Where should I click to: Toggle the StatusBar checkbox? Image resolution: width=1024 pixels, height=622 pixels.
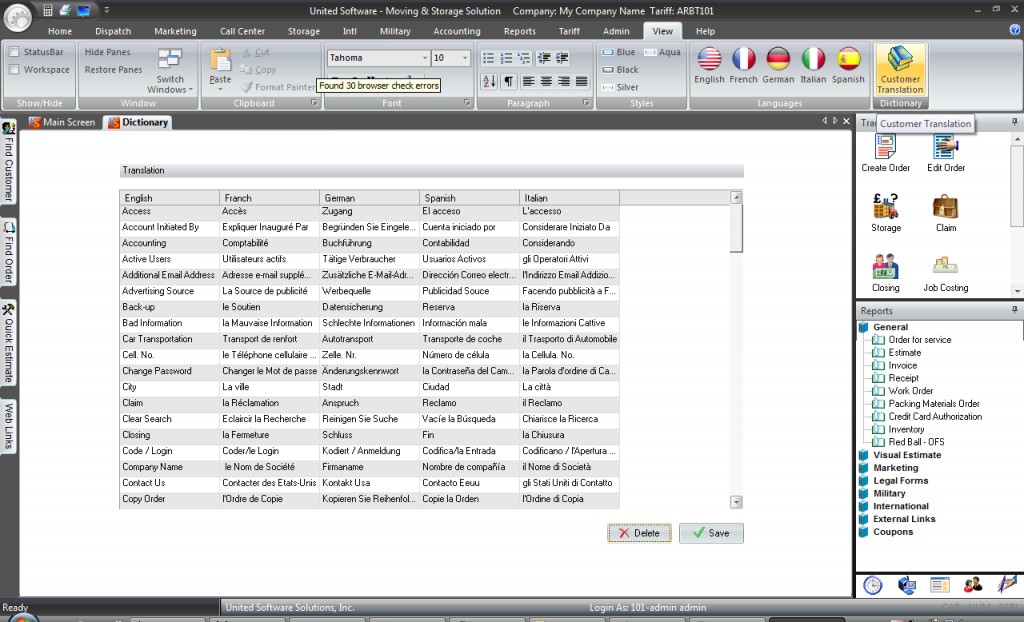(x=14, y=52)
